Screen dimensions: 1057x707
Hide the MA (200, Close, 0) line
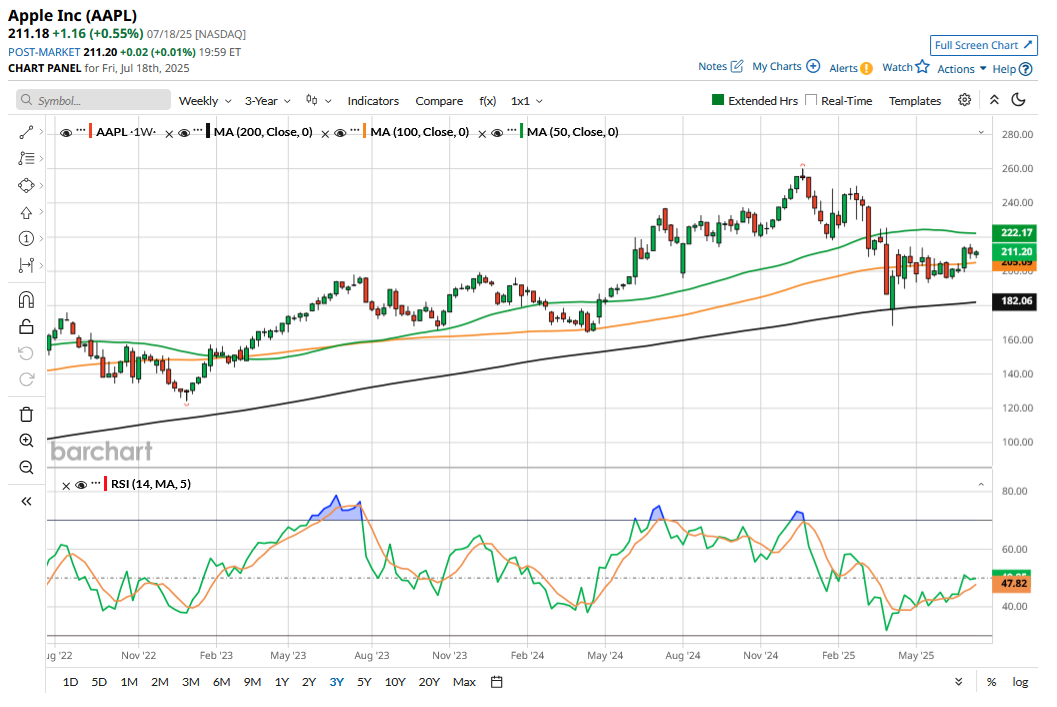point(183,133)
